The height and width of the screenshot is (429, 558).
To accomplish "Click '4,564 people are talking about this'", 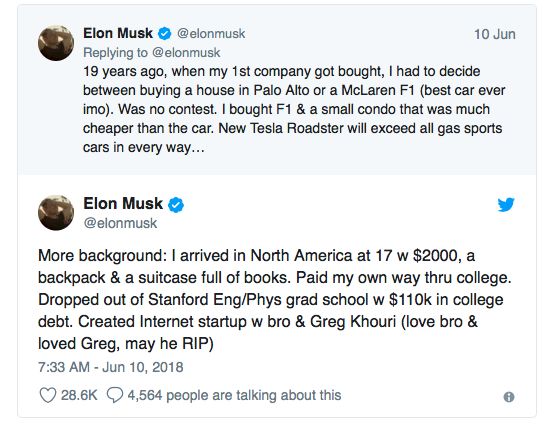I will (234, 395).
